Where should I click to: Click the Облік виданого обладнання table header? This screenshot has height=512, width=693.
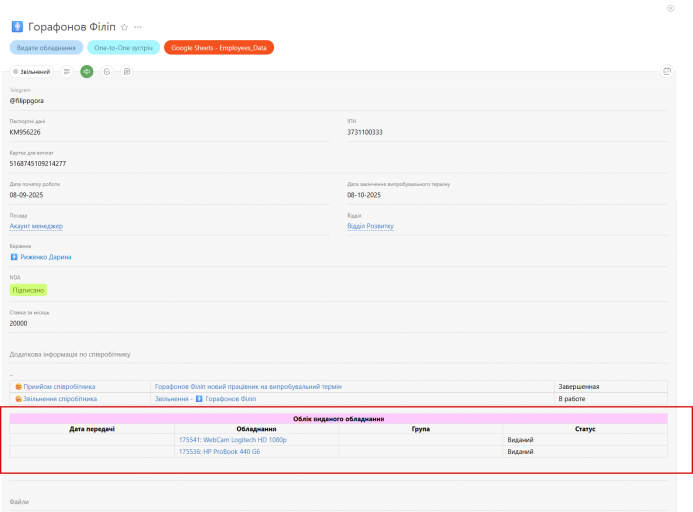tap(339, 418)
